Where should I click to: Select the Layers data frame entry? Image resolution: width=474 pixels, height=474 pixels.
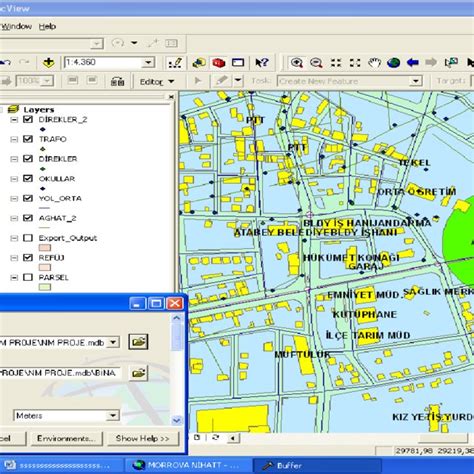click(x=38, y=110)
